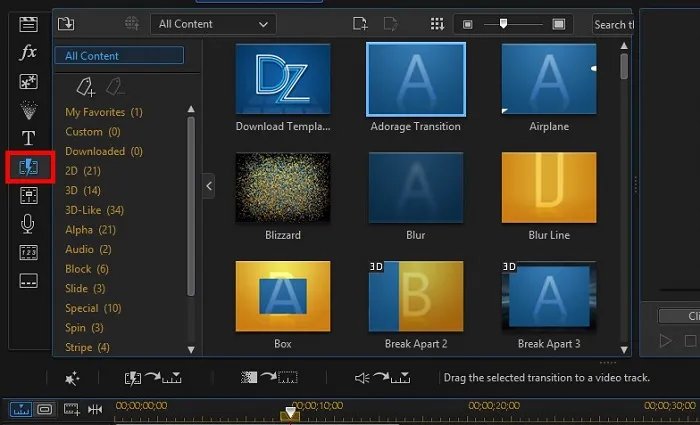Screen dimensions: 700x425
Task: Click the library search field
Action: (613, 25)
